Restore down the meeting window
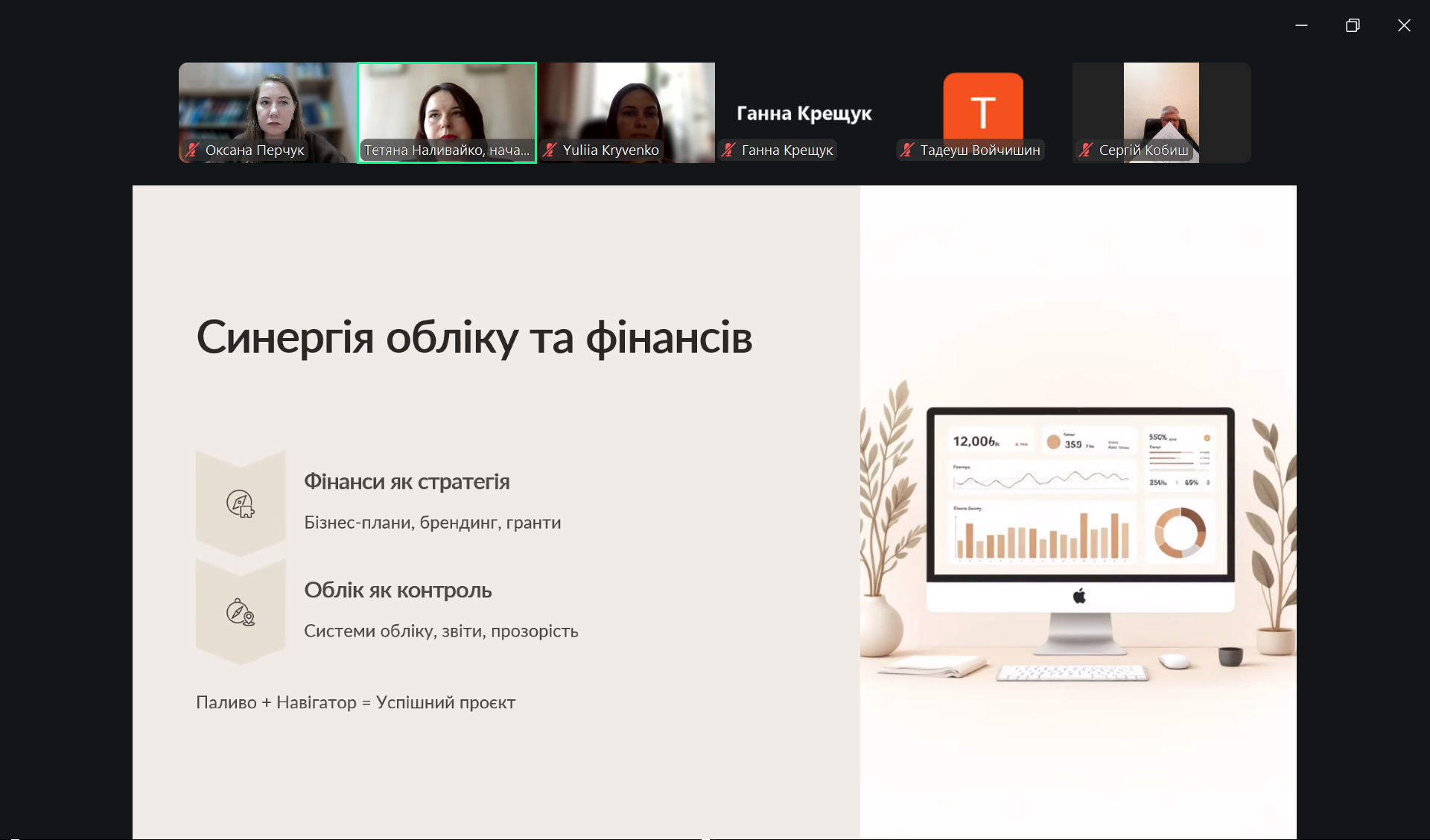The width and height of the screenshot is (1430, 840). (x=1353, y=25)
